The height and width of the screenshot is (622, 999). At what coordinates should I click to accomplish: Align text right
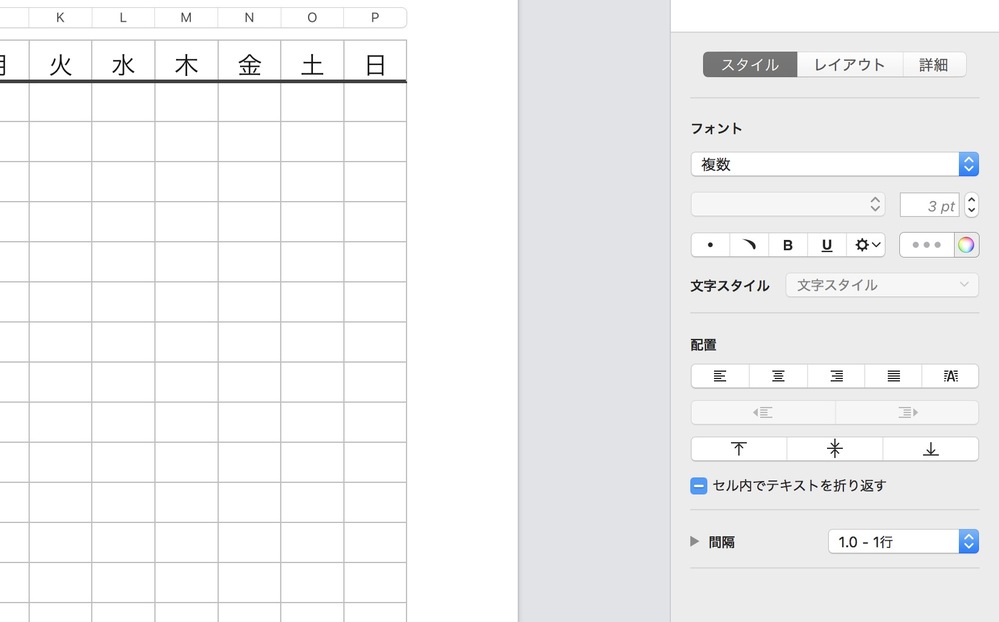click(836, 376)
